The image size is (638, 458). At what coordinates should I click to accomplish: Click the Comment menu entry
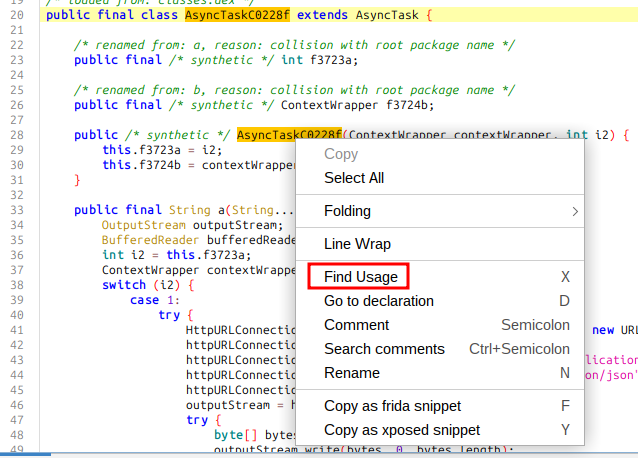tap(357, 325)
